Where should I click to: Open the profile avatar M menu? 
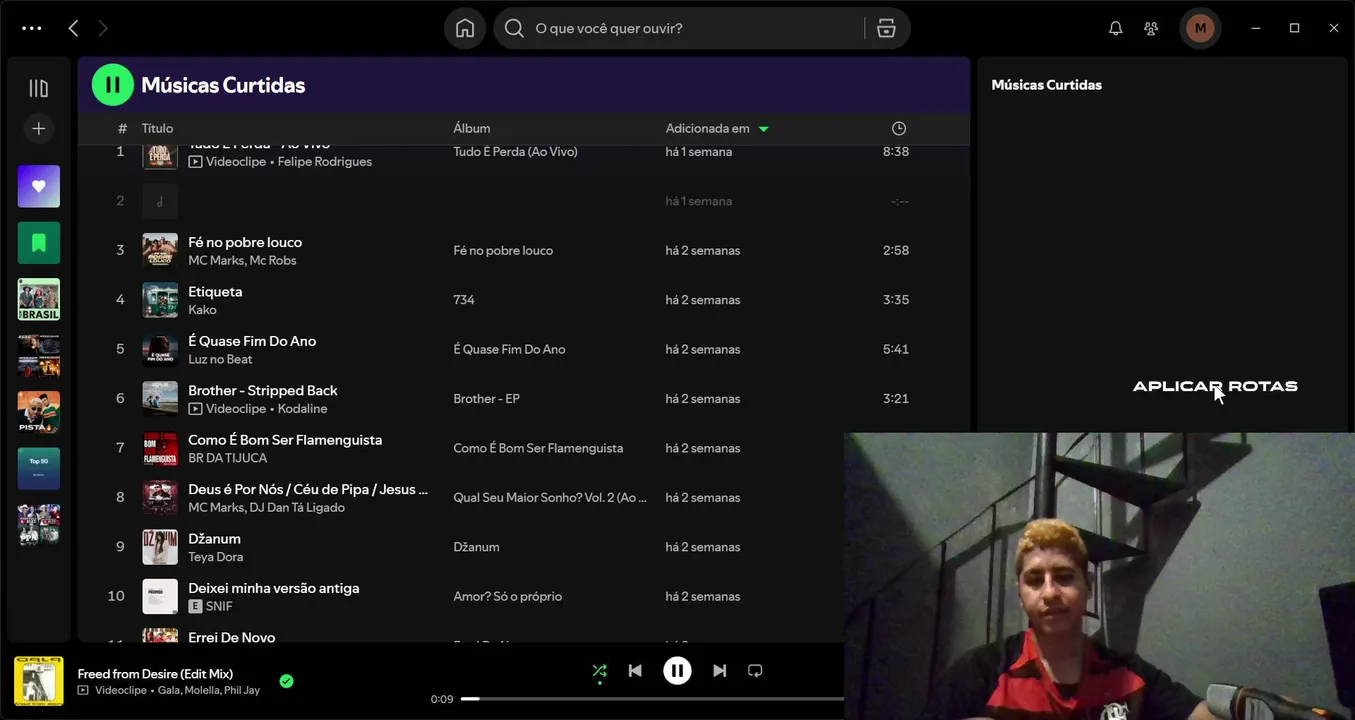coord(1200,28)
